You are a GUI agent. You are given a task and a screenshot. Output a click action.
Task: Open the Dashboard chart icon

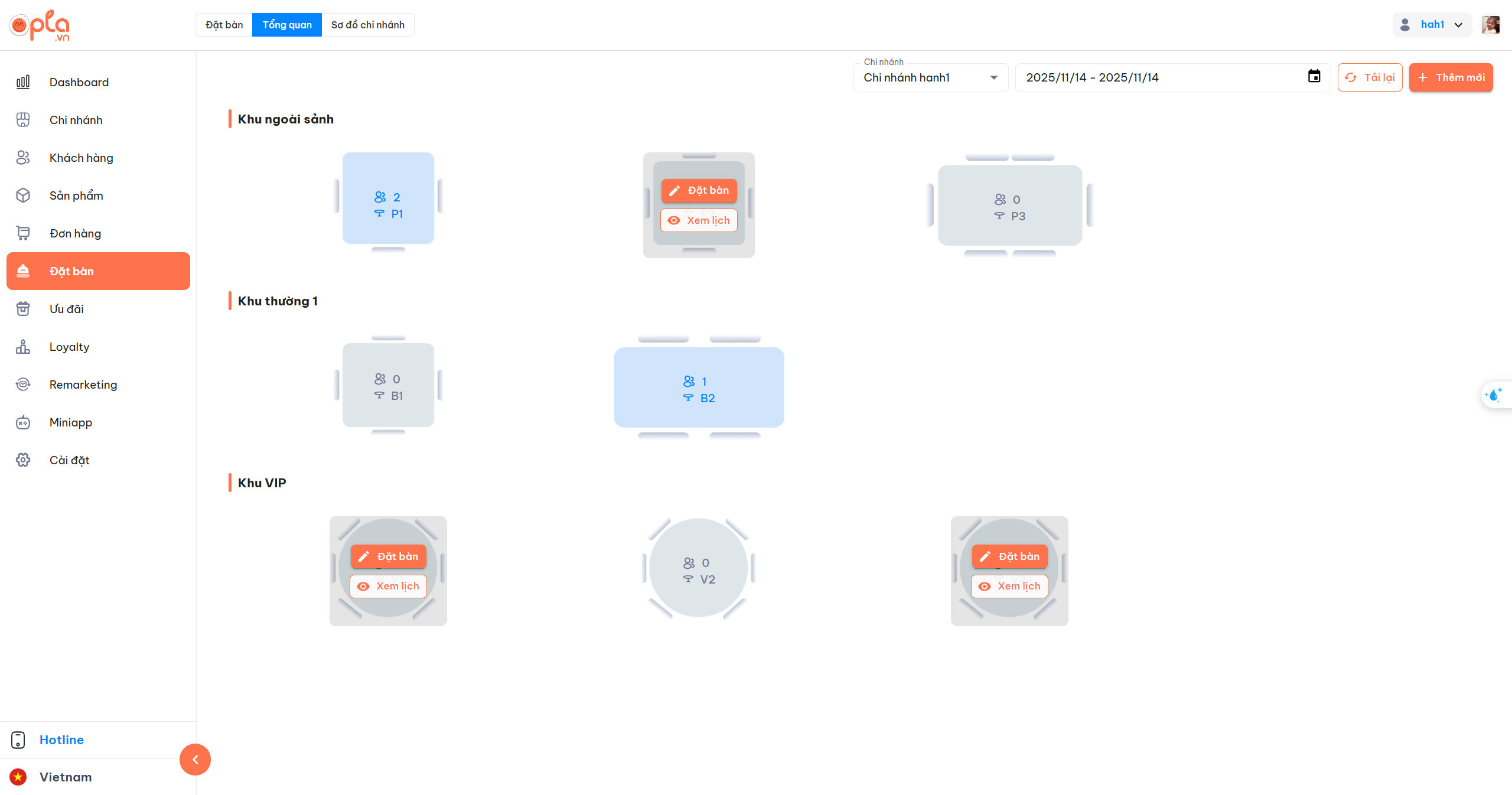pyautogui.click(x=23, y=82)
